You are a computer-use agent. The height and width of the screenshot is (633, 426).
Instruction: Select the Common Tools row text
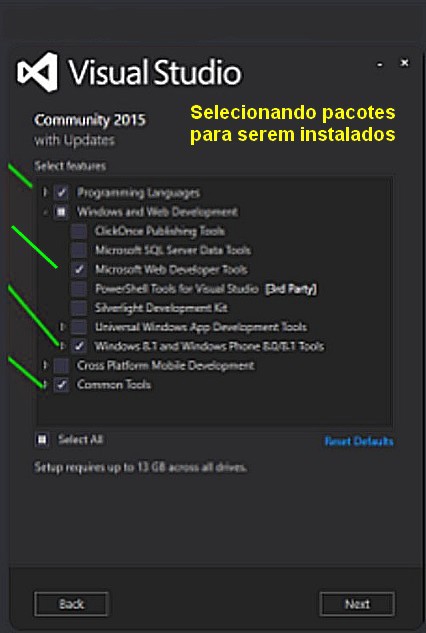click(x=114, y=385)
